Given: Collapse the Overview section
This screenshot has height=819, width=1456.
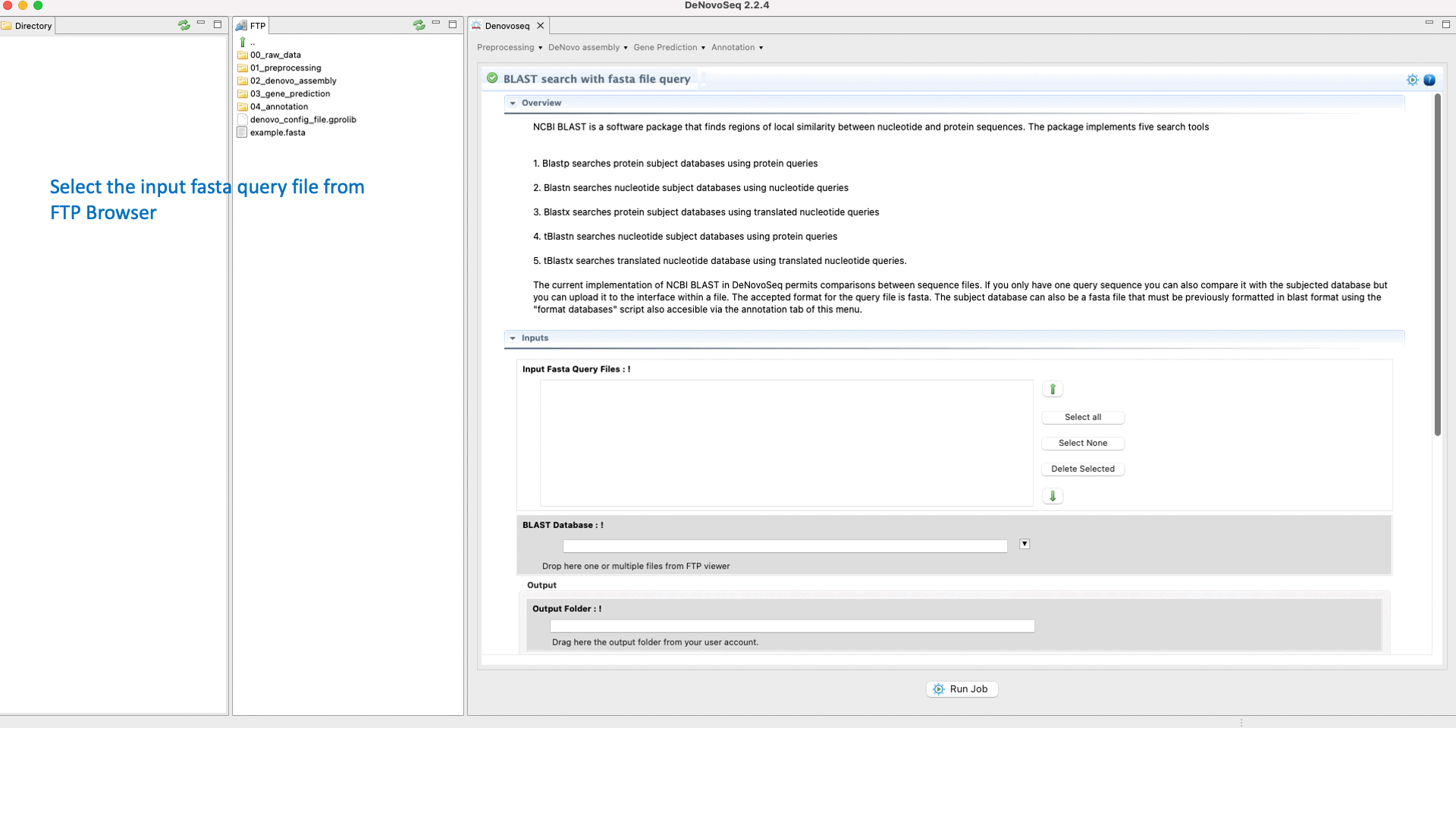Looking at the screenshot, I should [513, 103].
